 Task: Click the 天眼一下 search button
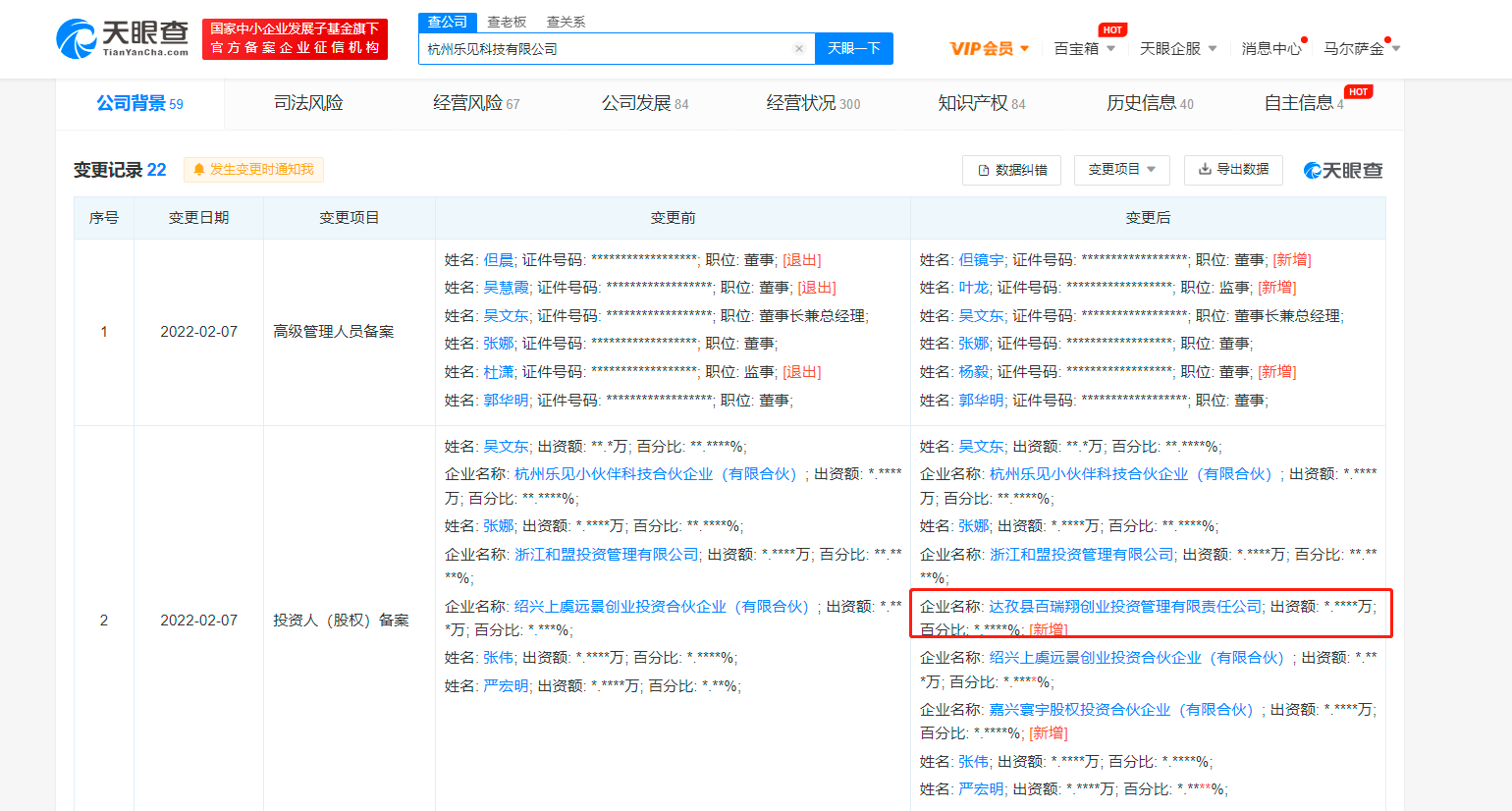click(x=854, y=49)
